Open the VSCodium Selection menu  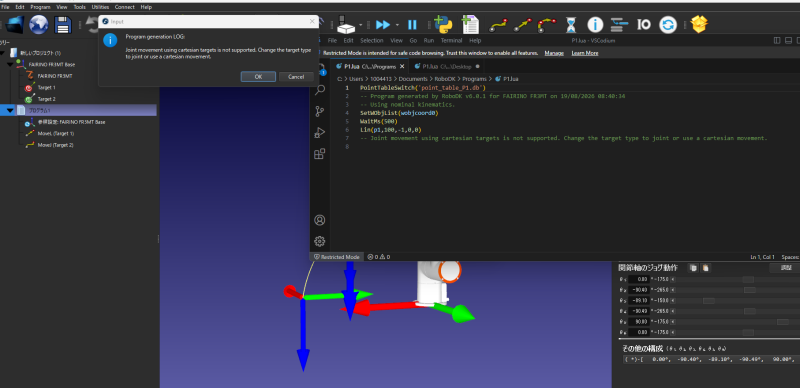click(x=371, y=40)
